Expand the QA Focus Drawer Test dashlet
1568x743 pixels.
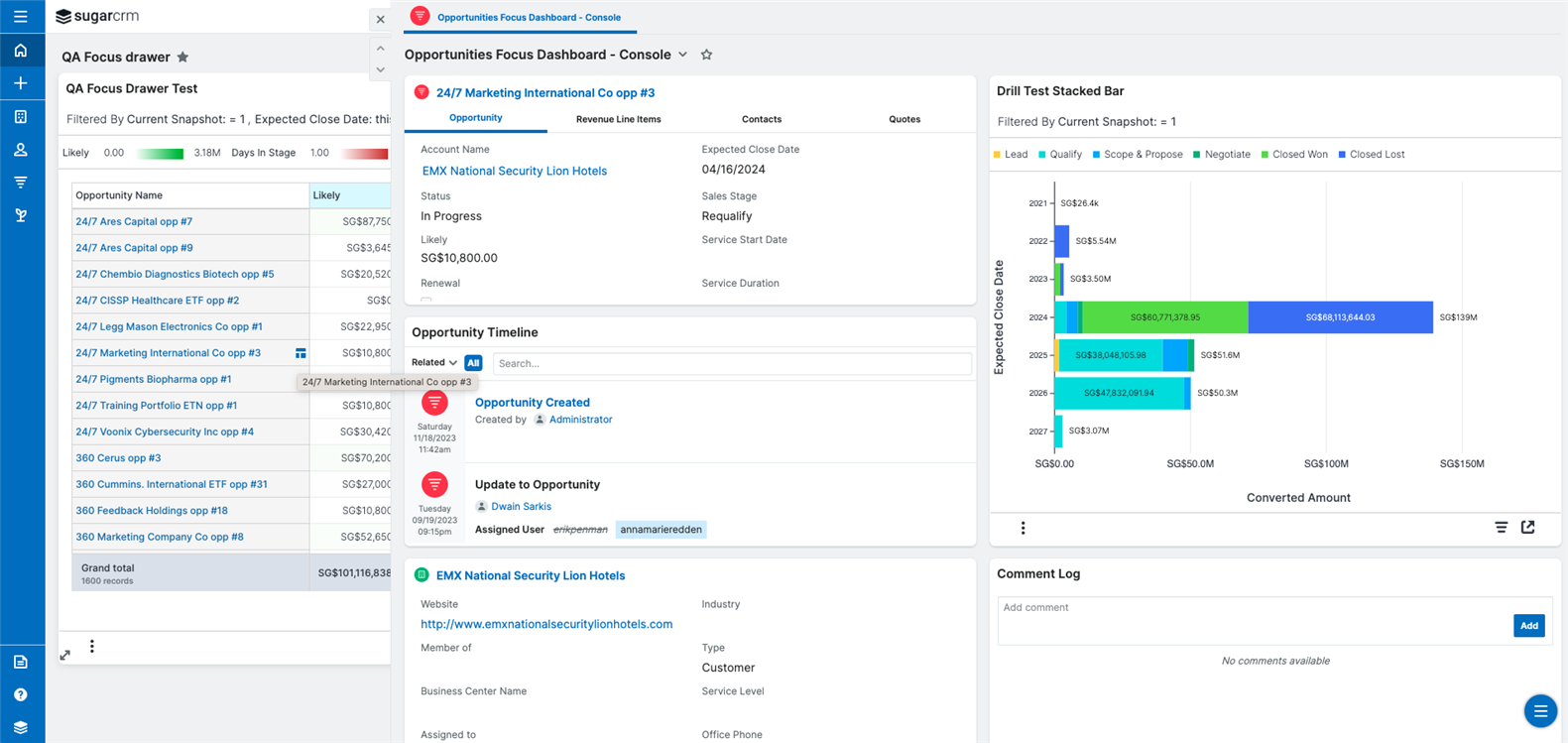tap(65, 655)
